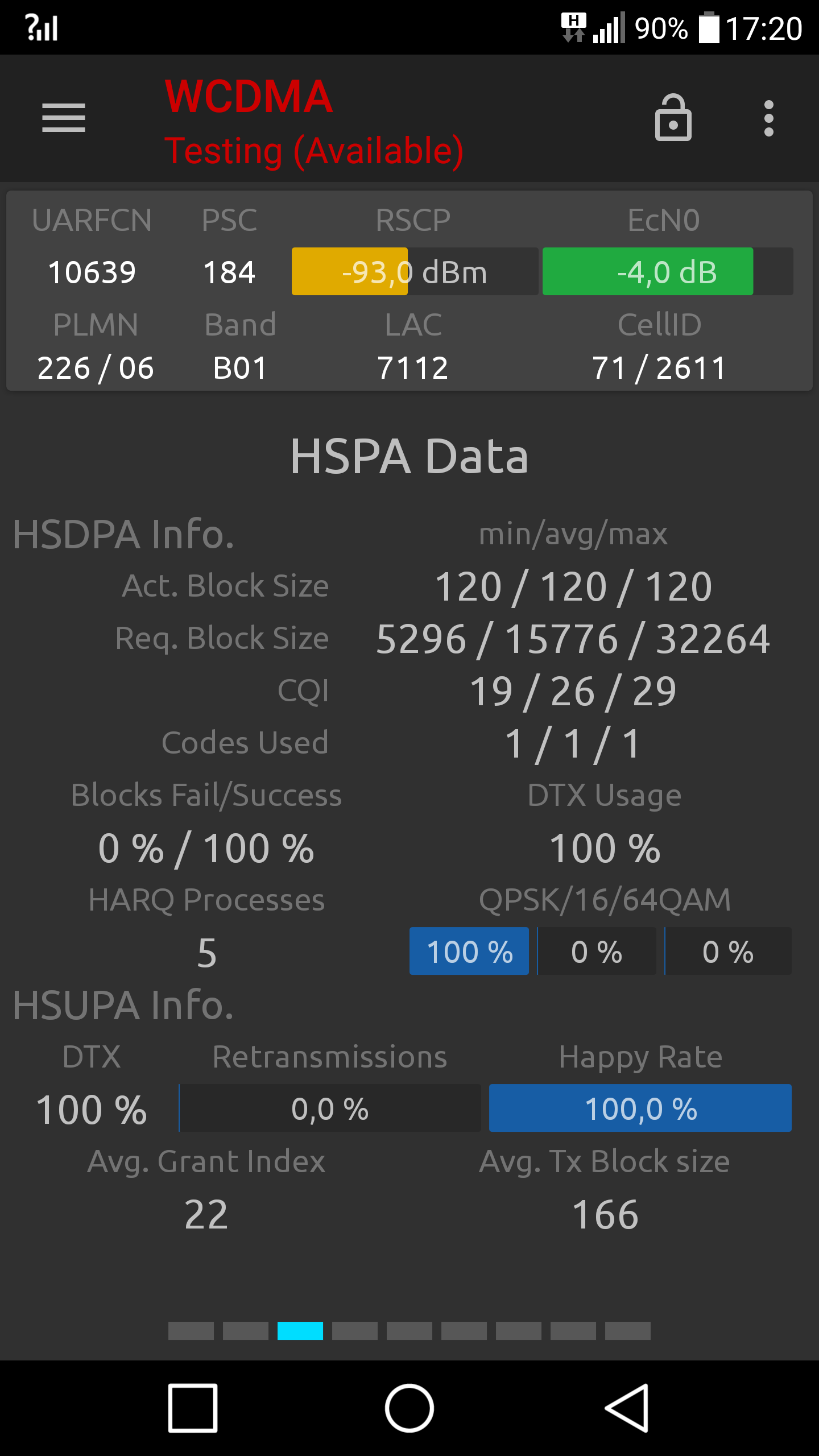Tap the Testing (Available) status text
Screen dimensions: 819x1456
[x=314, y=151]
